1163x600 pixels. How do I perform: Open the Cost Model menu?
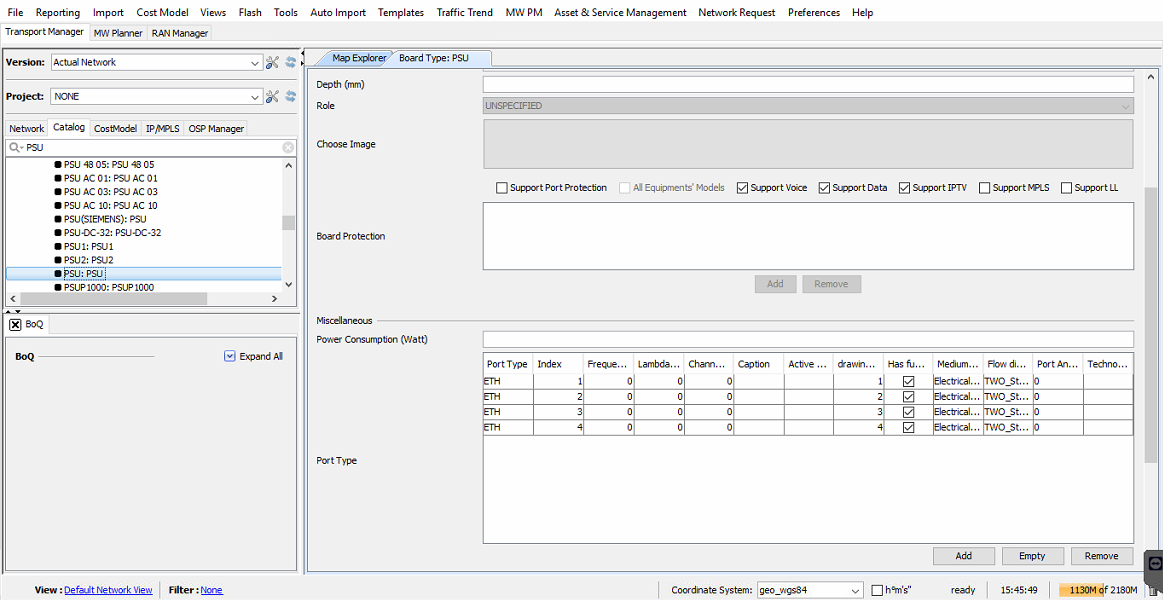click(162, 12)
